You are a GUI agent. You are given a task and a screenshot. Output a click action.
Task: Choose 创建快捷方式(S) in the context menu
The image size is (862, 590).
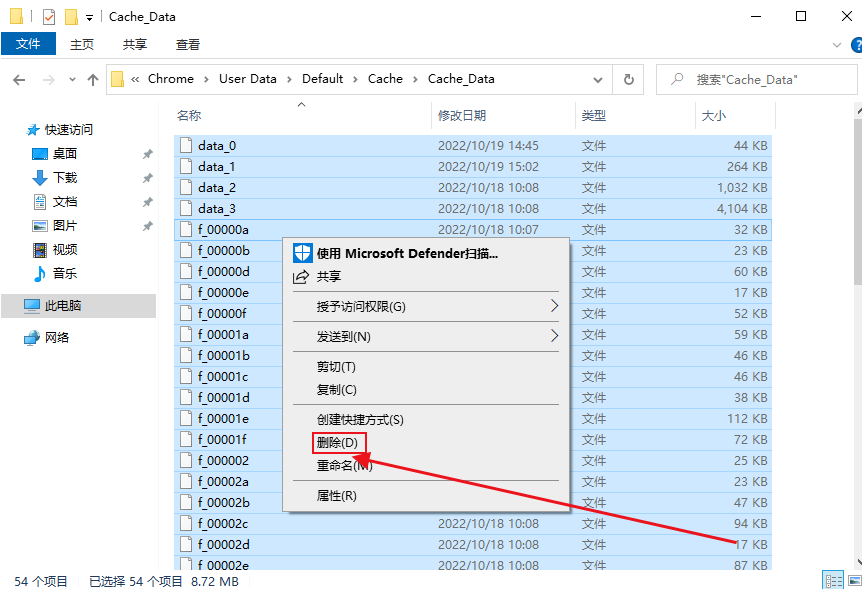426,420
